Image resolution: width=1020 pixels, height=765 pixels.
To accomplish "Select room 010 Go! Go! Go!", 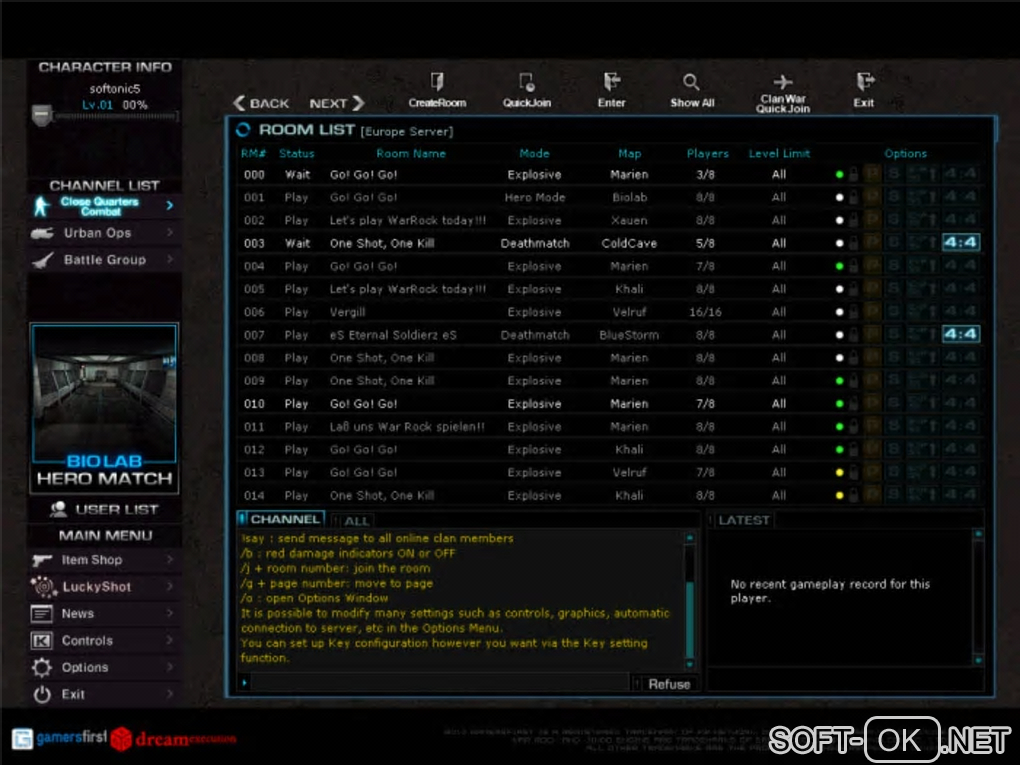I will pos(610,403).
